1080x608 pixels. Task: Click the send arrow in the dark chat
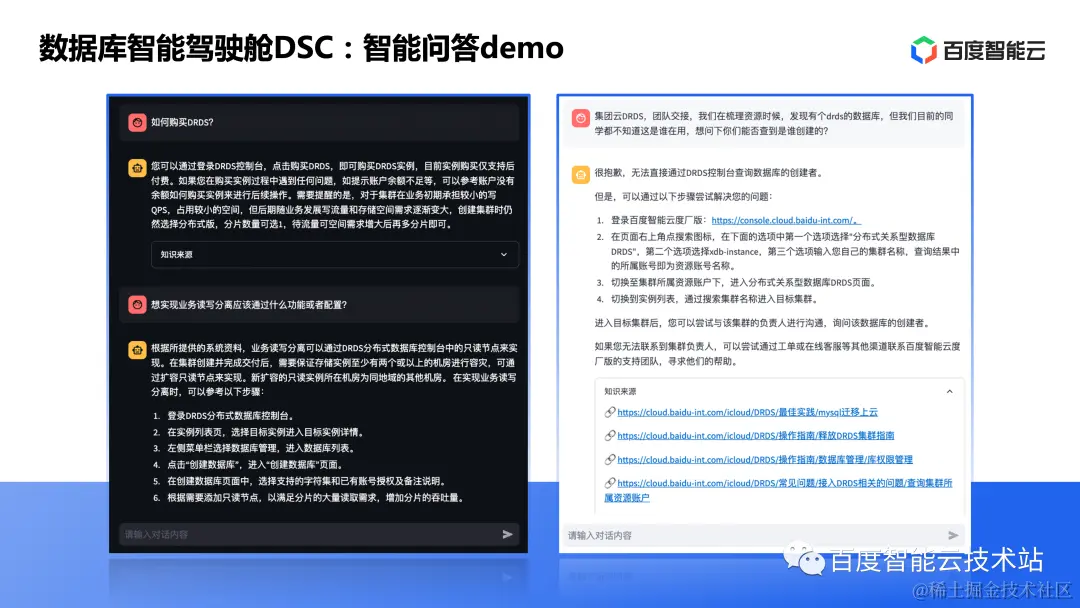(x=508, y=535)
